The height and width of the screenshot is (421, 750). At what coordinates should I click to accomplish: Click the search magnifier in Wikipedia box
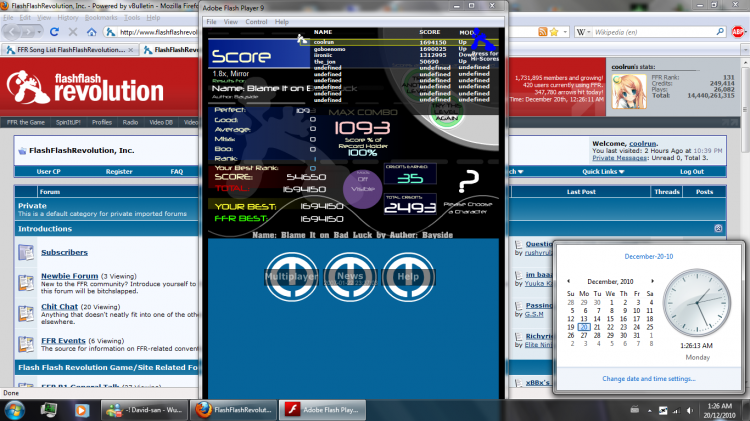coord(720,32)
